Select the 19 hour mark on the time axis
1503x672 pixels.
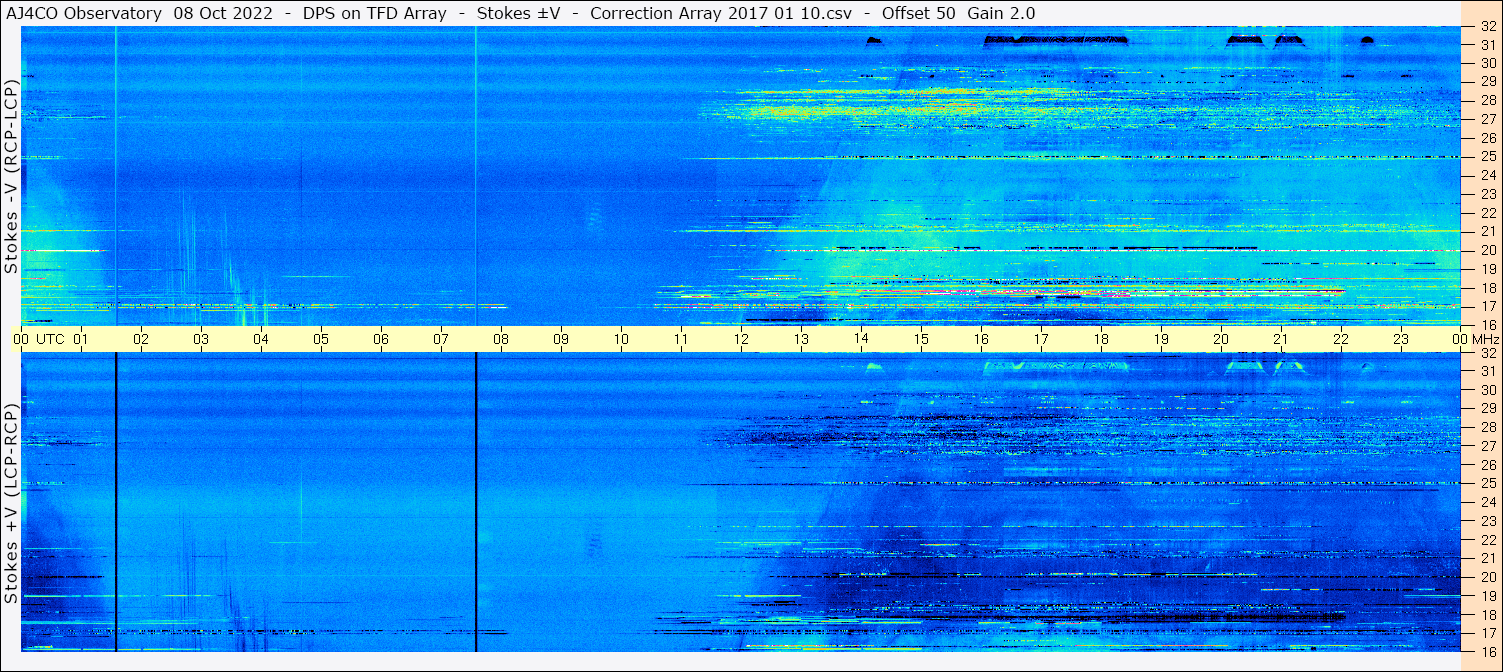[x=1161, y=339]
